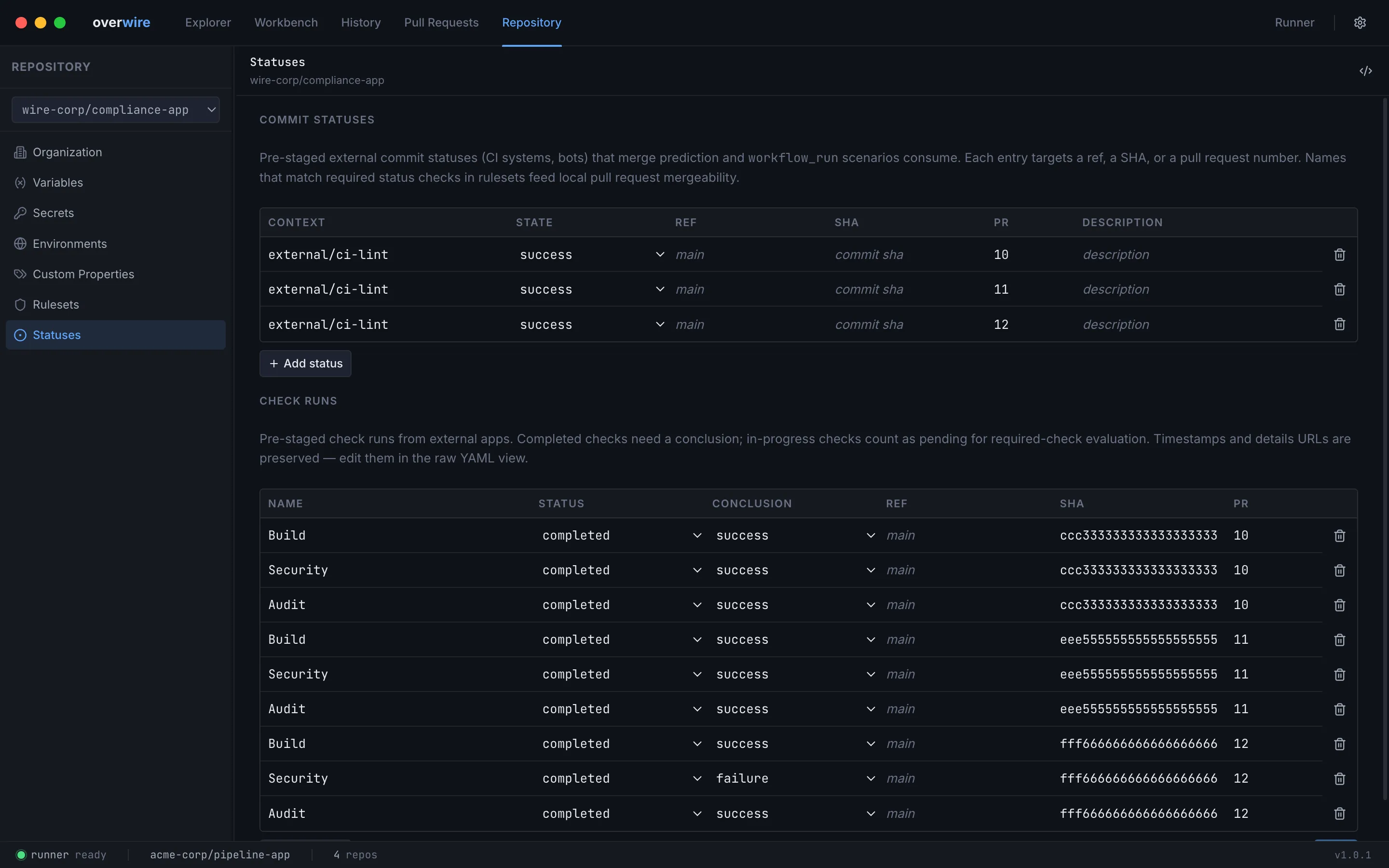Screen dimensions: 1389x868
Task: Switch to the Workbench tab
Action: click(x=286, y=22)
